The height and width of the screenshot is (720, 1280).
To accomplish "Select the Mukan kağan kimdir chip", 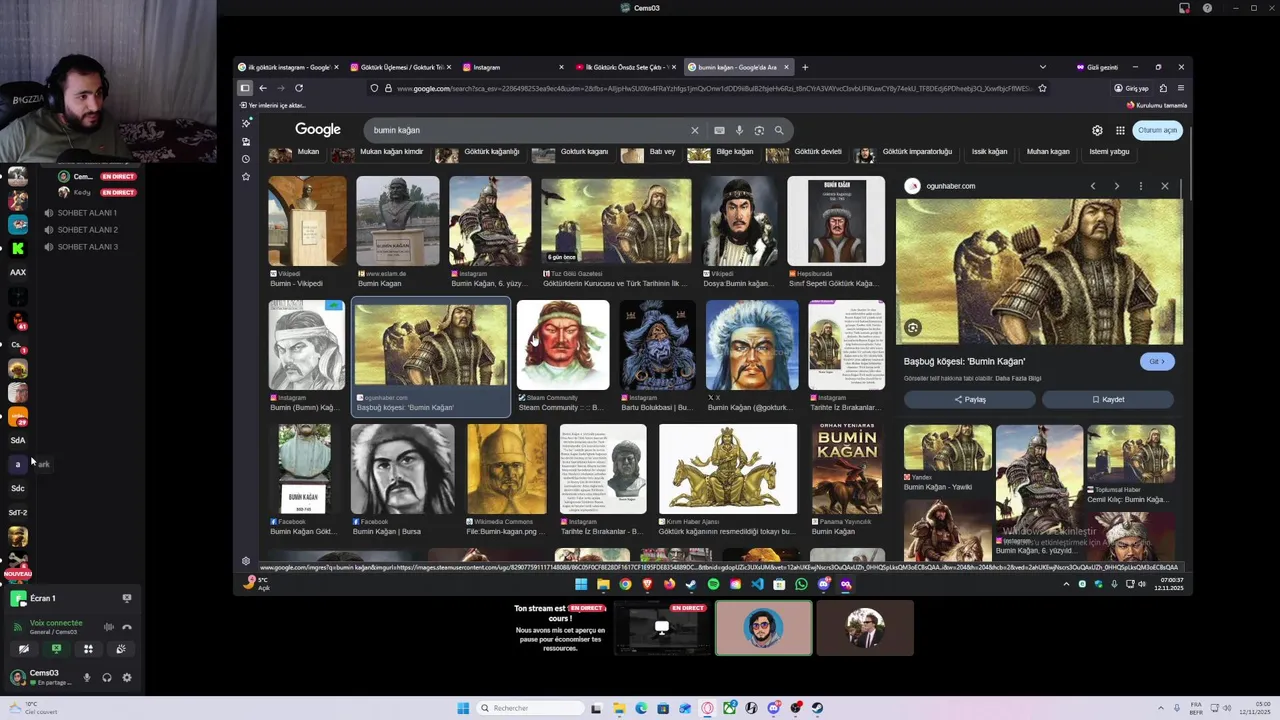I will click(x=380, y=152).
